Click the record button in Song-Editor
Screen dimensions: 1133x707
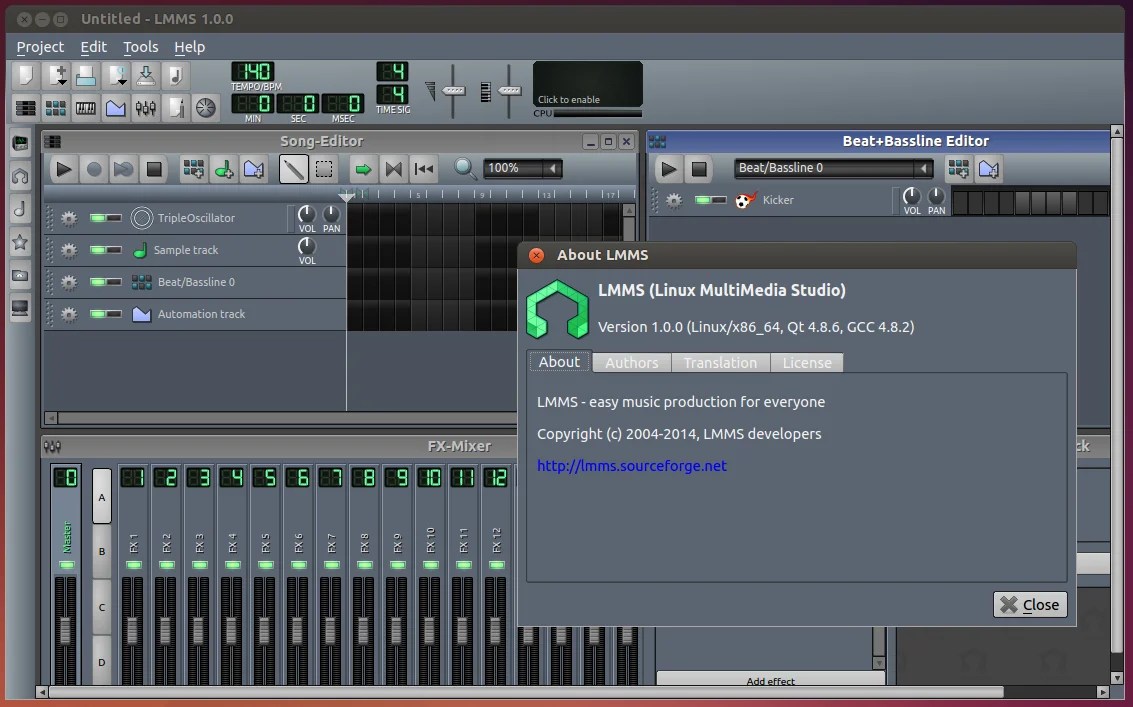94,169
